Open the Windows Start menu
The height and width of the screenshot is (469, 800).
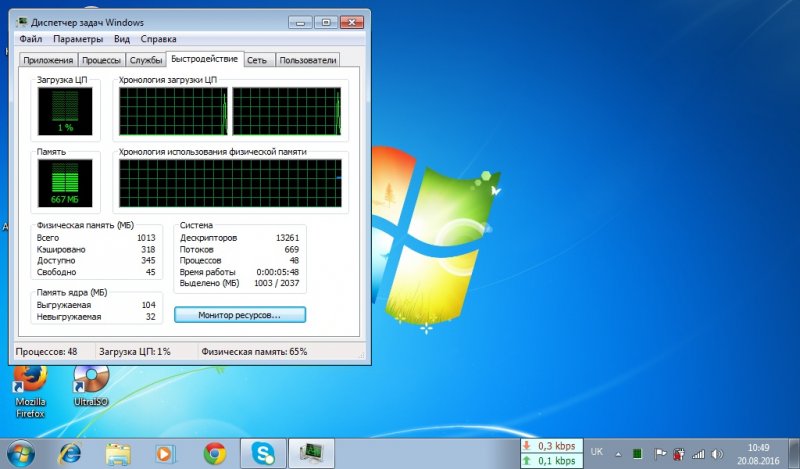click(x=20, y=454)
